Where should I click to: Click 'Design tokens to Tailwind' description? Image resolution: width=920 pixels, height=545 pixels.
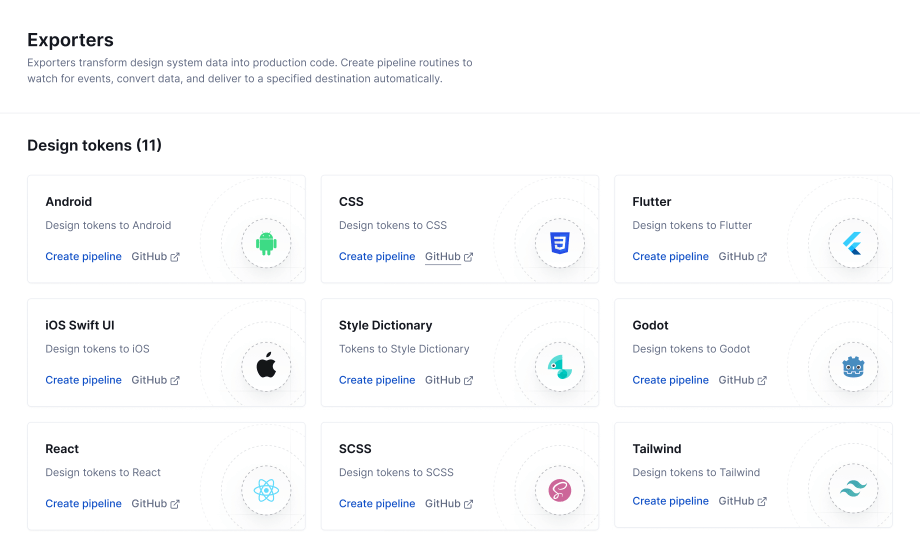click(696, 472)
